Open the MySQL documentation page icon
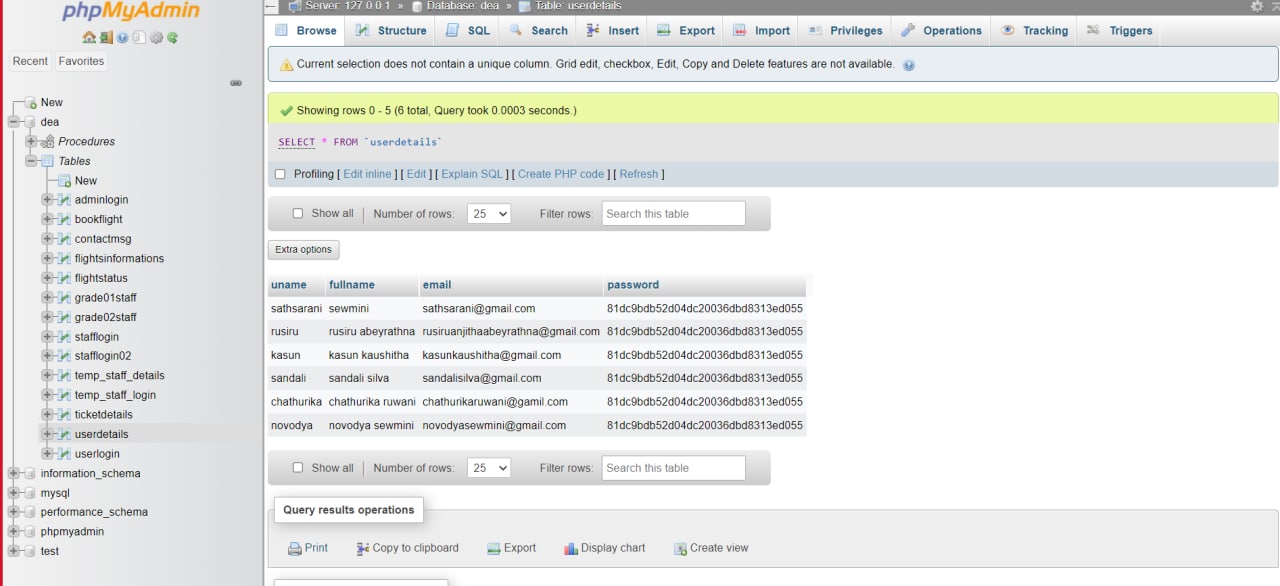 coord(139,38)
